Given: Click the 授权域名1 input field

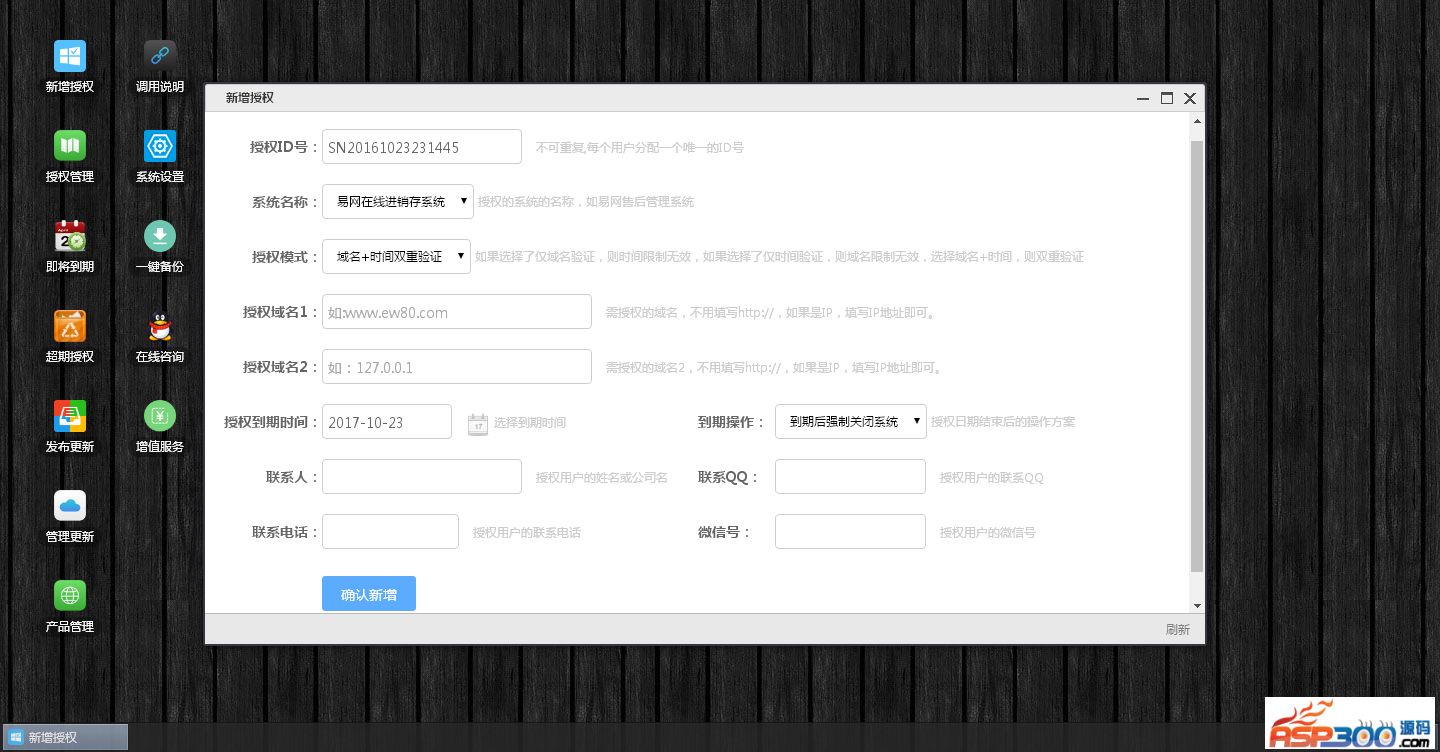Looking at the screenshot, I should (457, 311).
